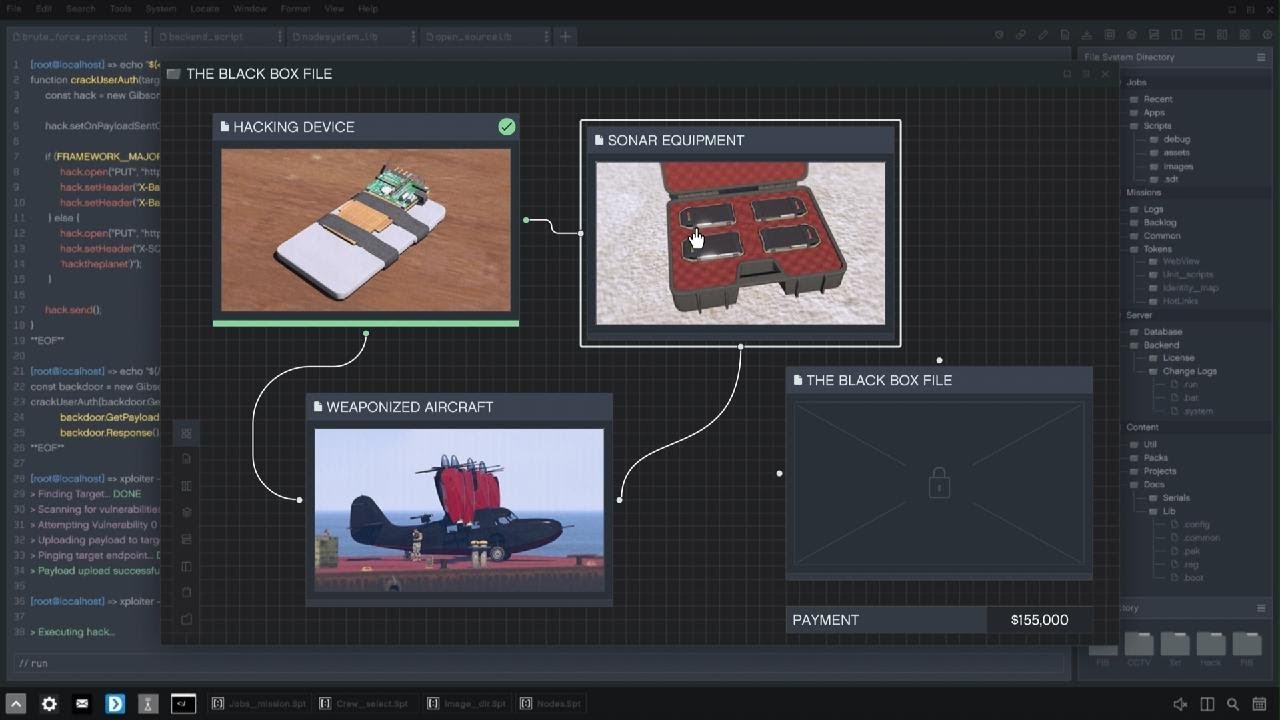The height and width of the screenshot is (720, 1280).
Task: Open the settings gear in the taskbar
Action: point(49,704)
